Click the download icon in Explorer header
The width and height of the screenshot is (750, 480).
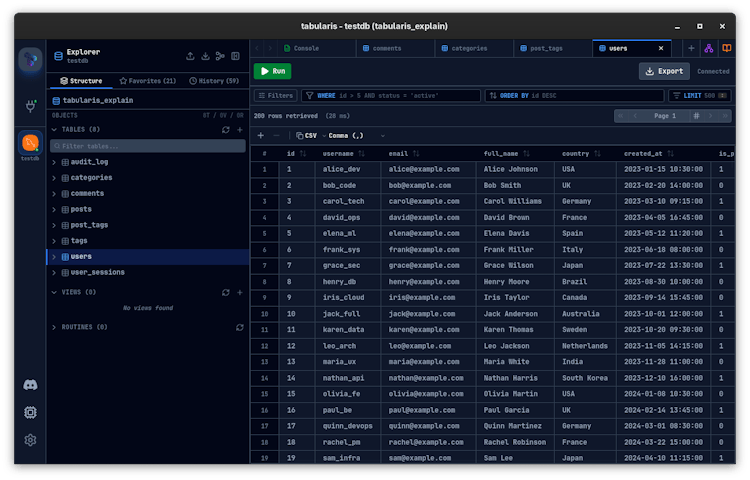205,56
